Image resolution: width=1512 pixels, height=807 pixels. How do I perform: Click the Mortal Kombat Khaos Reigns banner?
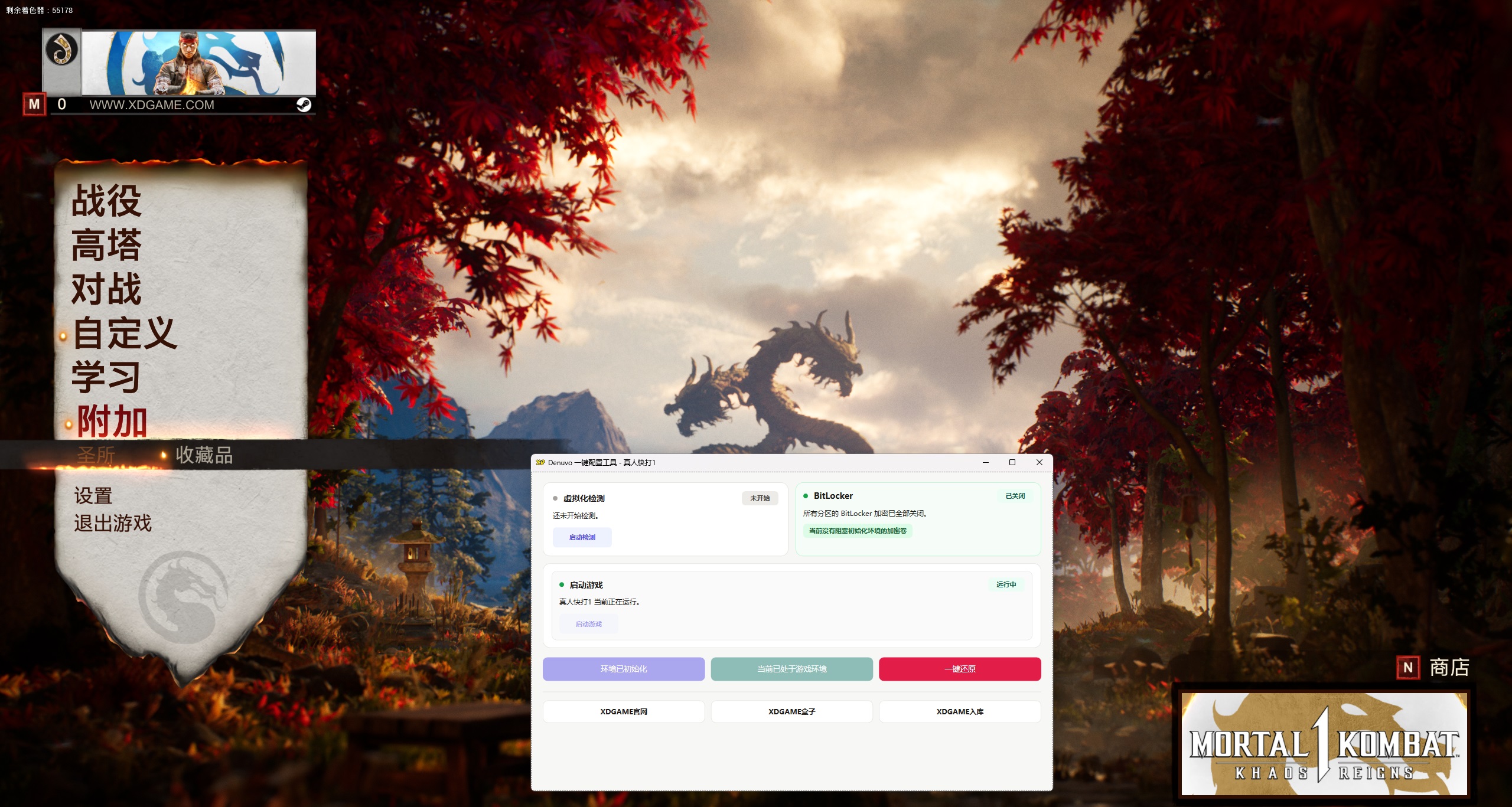[1324, 744]
